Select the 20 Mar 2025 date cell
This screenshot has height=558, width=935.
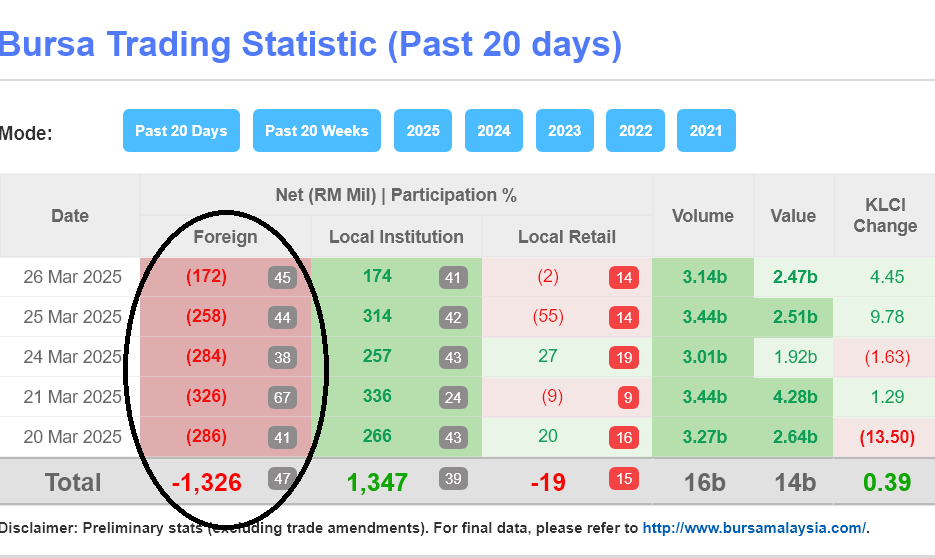[72, 437]
